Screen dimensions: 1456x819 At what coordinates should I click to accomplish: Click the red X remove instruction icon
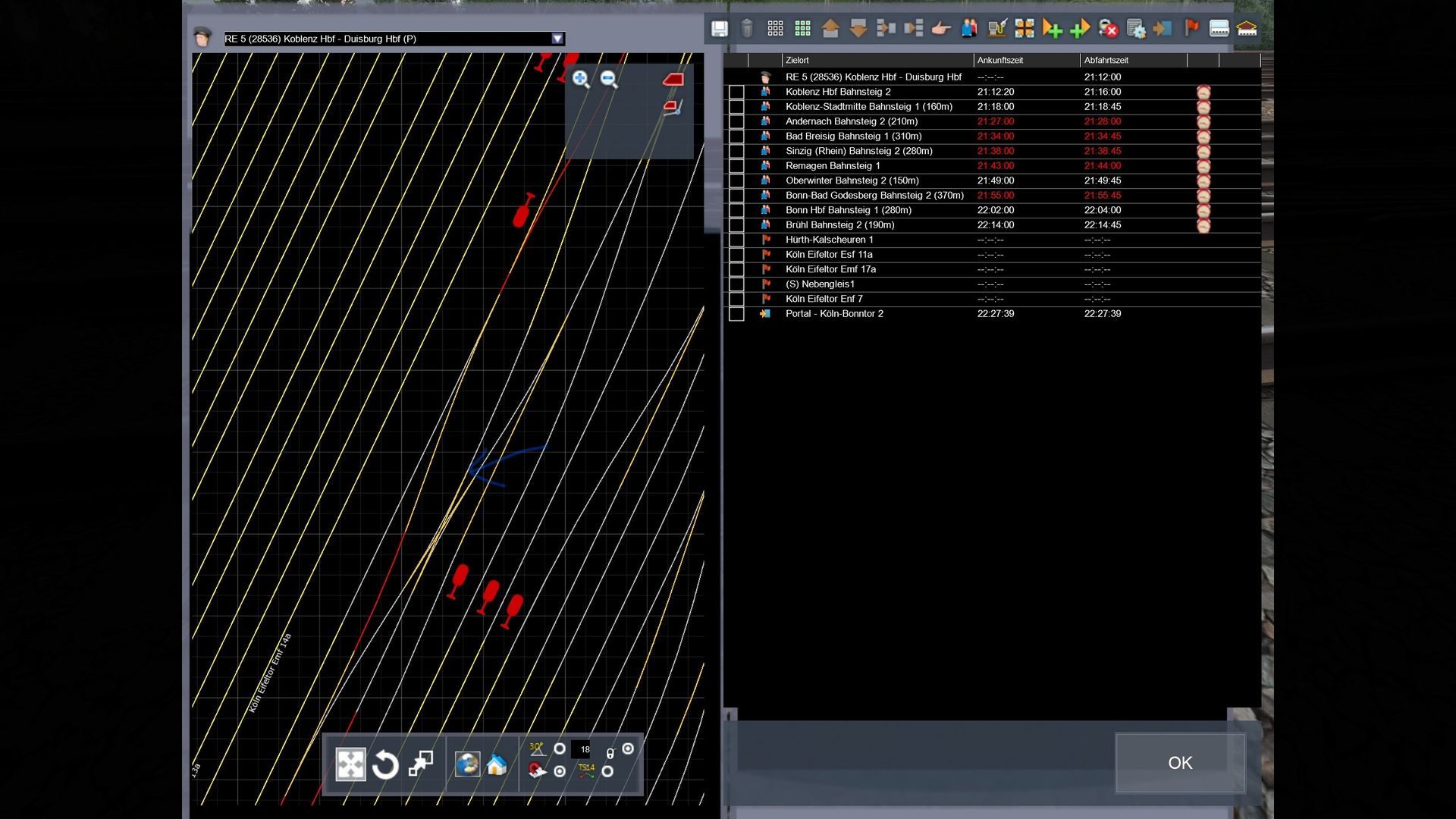click(1108, 29)
